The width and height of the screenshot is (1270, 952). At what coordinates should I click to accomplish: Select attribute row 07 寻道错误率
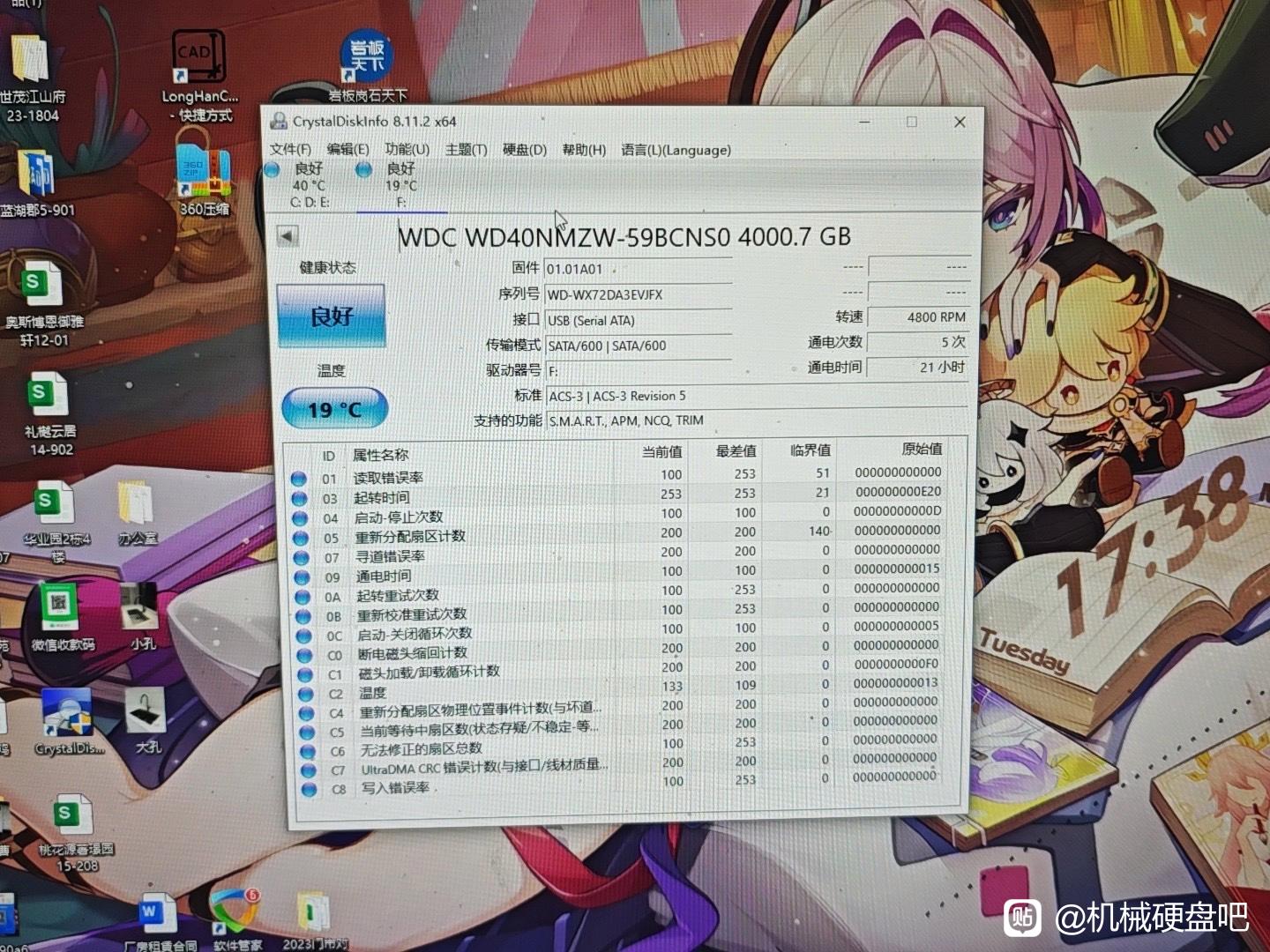[x=617, y=554]
